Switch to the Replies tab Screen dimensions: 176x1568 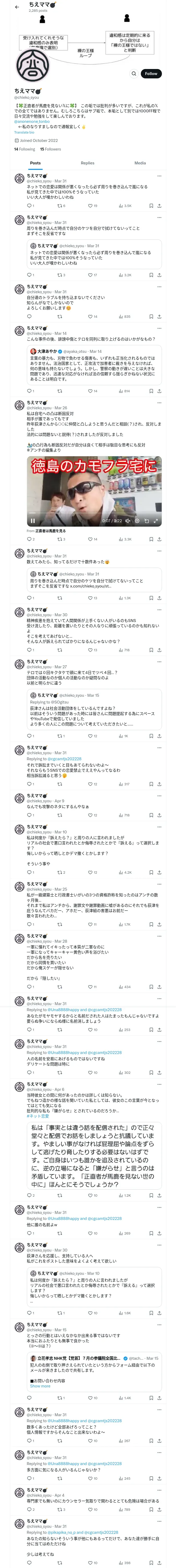click(x=87, y=163)
